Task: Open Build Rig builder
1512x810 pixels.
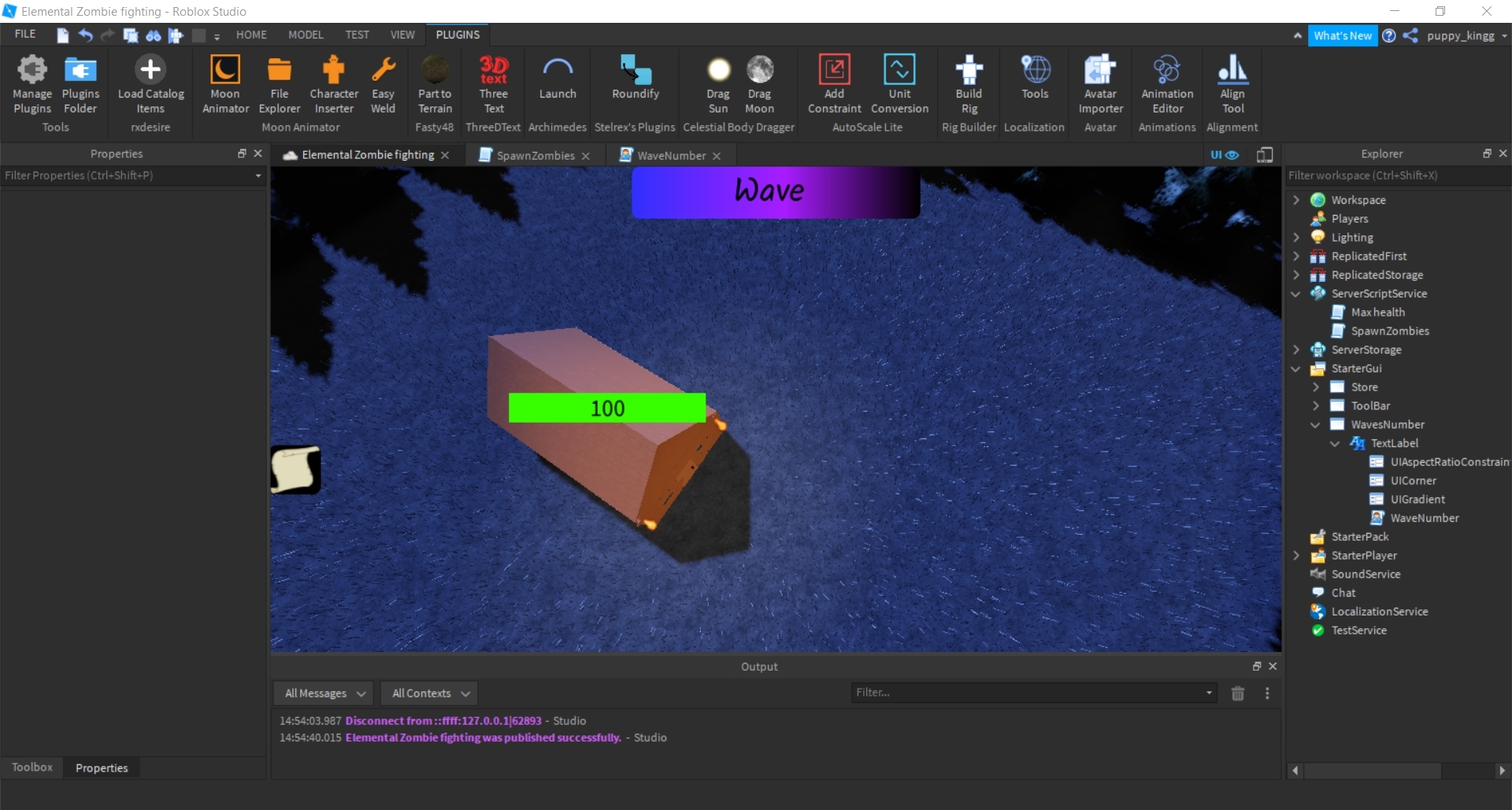Action: [x=969, y=84]
